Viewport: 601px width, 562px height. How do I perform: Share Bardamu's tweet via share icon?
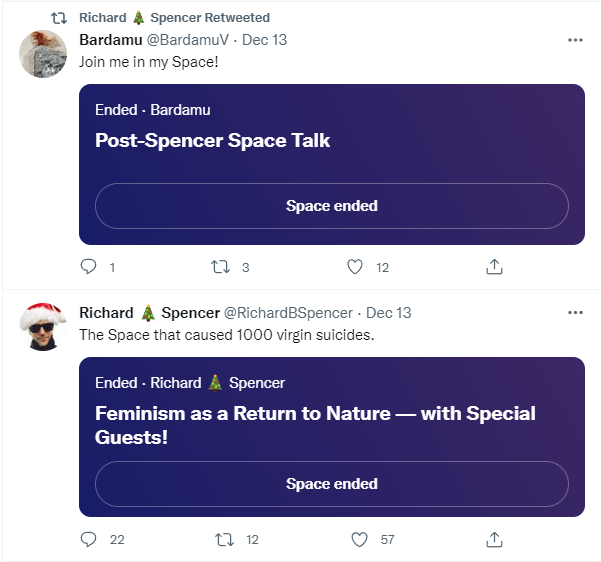(x=494, y=267)
